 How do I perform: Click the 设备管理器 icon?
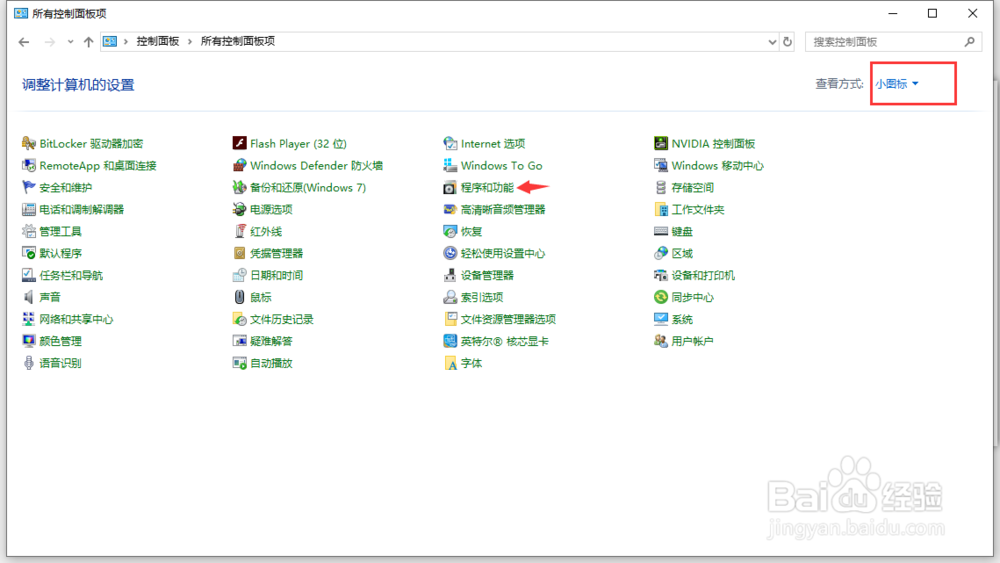(450, 275)
